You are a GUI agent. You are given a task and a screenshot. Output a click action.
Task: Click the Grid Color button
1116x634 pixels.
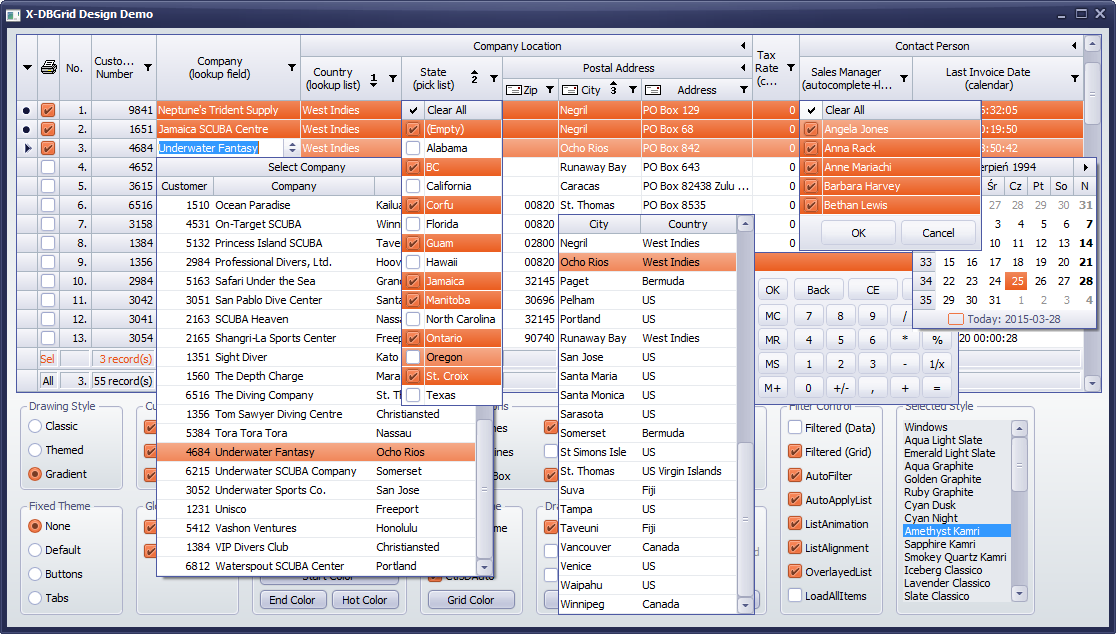pos(470,600)
